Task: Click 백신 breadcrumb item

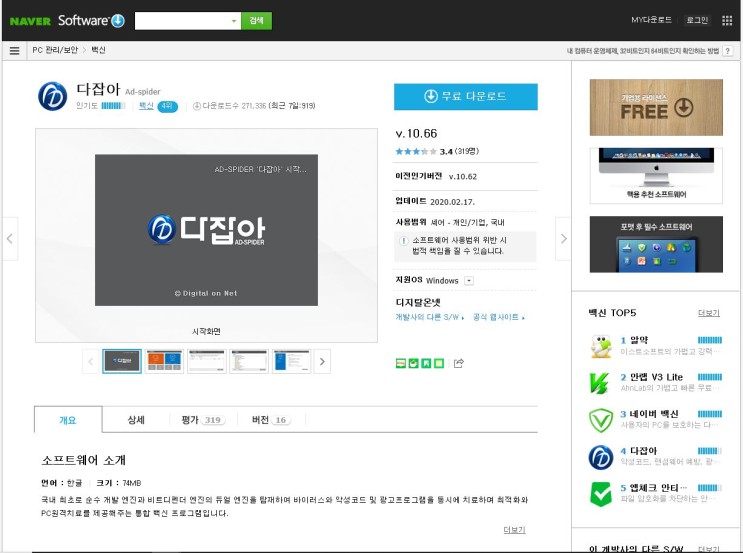Action: coord(98,50)
